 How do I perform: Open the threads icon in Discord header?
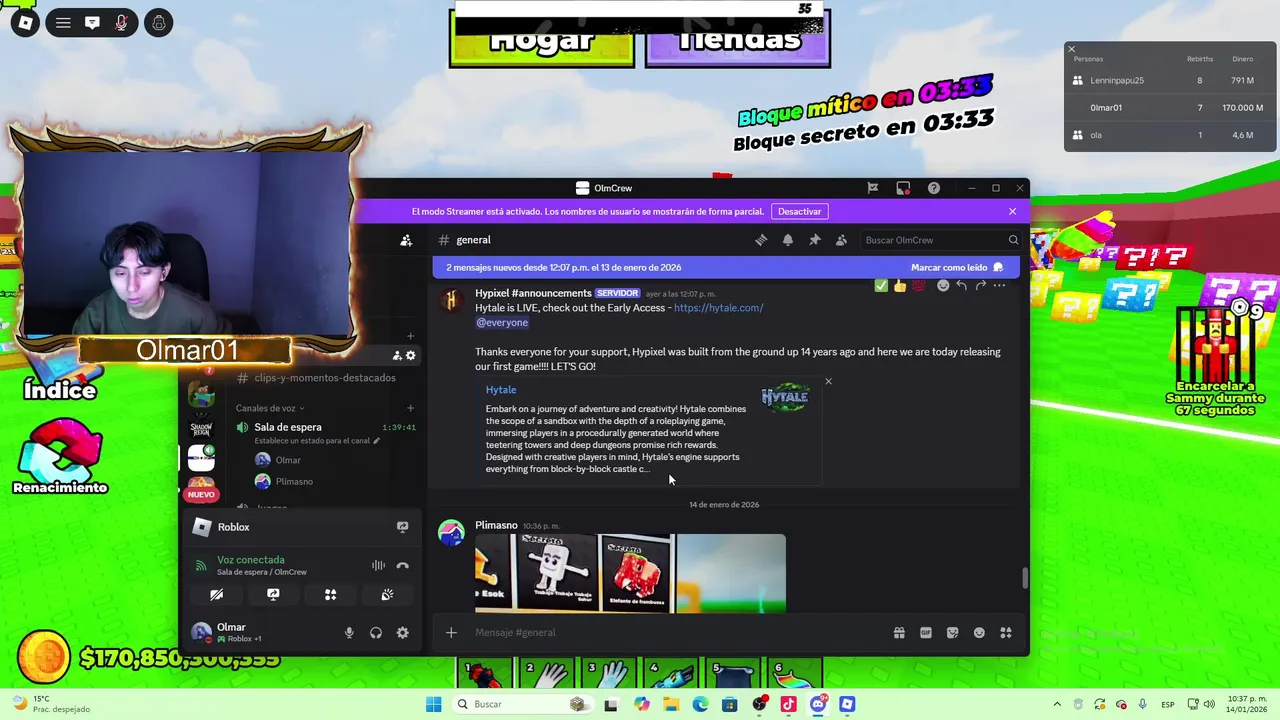[x=761, y=240]
